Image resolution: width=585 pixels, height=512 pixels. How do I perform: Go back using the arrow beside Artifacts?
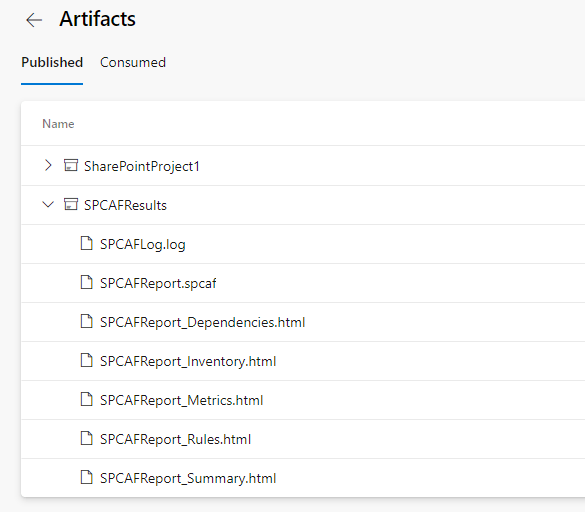pyautogui.click(x=34, y=20)
